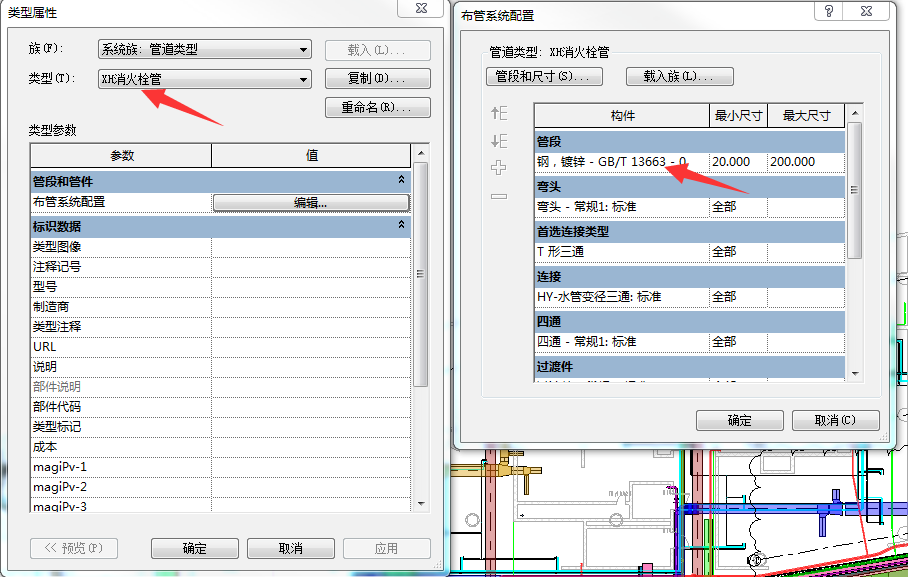Image resolution: width=908 pixels, height=577 pixels.
Task: Select the 布管系统配置 parameter label
Action: 69,202
